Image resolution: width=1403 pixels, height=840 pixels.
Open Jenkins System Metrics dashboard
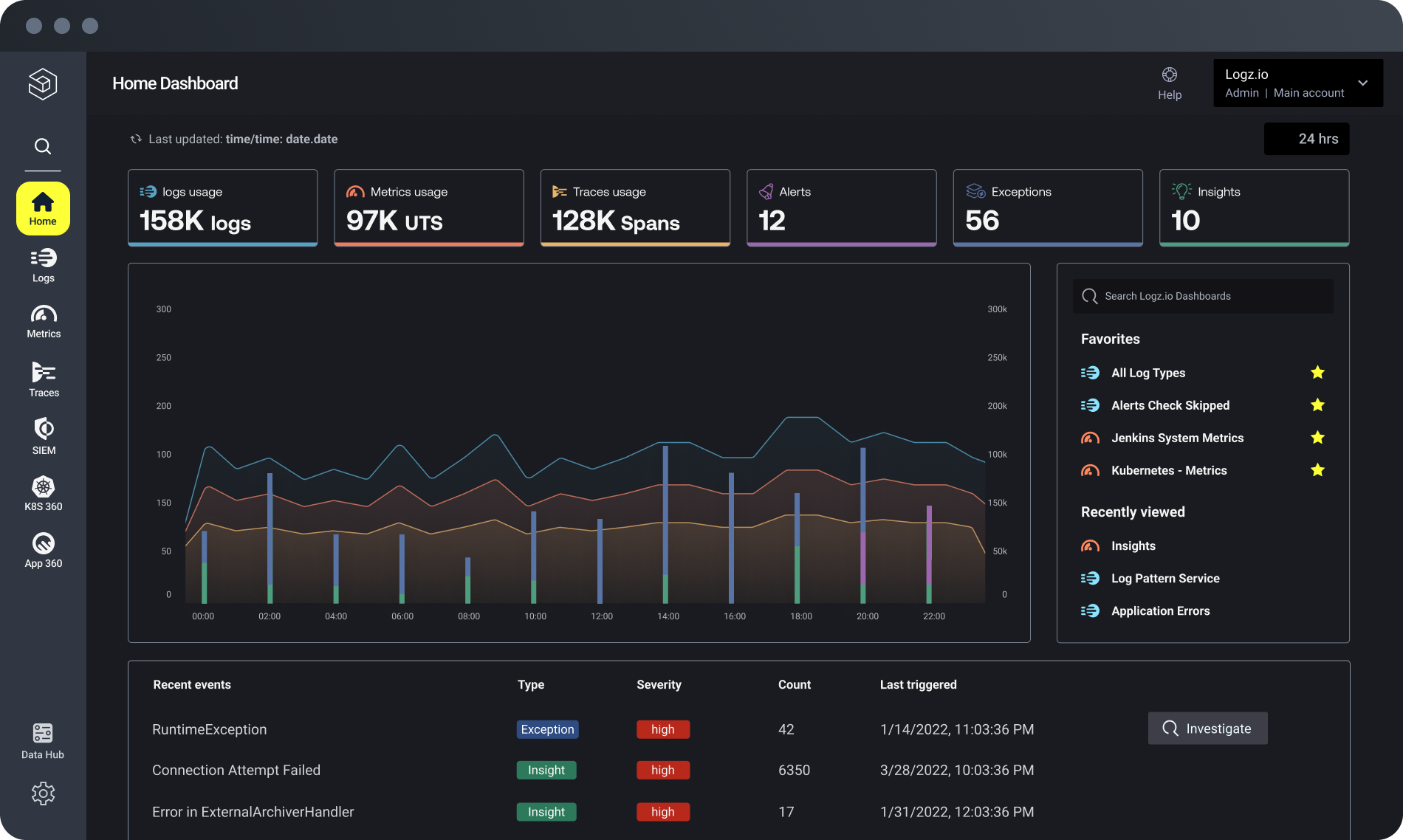(x=1177, y=438)
